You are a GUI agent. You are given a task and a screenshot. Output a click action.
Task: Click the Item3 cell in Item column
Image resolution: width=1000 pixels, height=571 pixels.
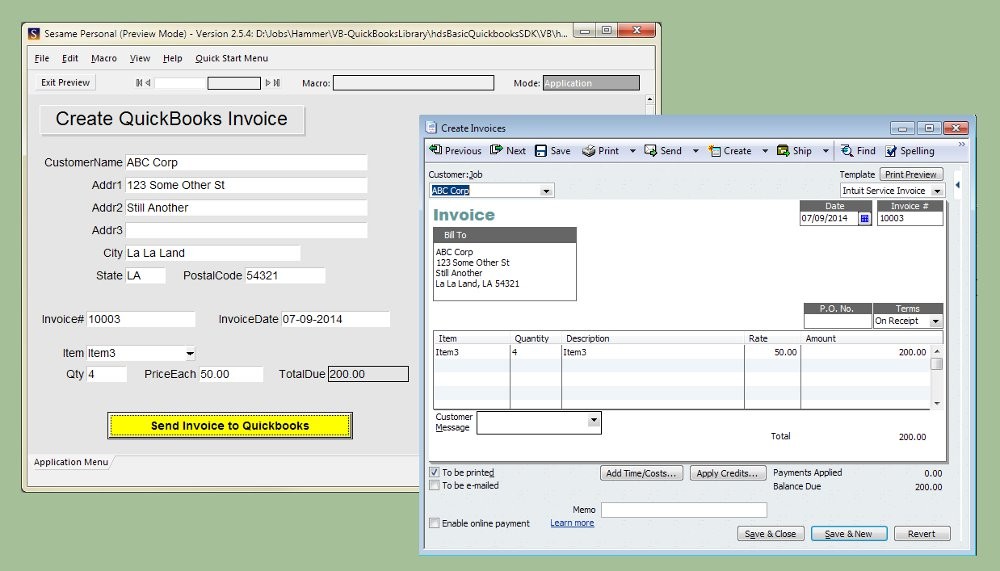pyautogui.click(x=472, y=352)
